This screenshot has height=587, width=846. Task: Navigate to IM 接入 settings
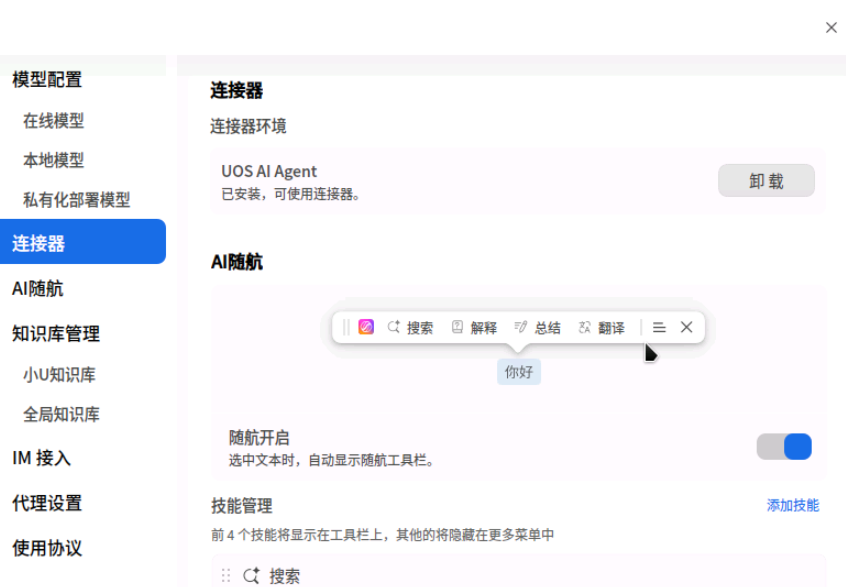pyautogui.click(x=42, y=458)
